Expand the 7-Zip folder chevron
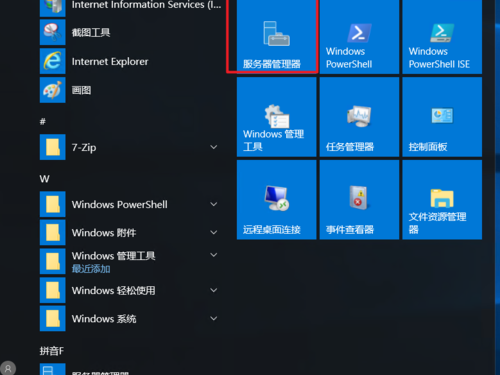 [214, 147]
